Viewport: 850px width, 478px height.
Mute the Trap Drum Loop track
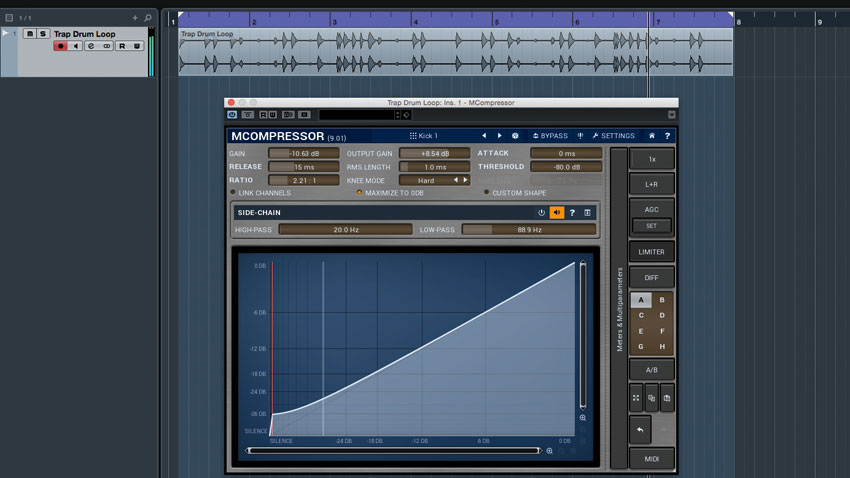(30, 34)
